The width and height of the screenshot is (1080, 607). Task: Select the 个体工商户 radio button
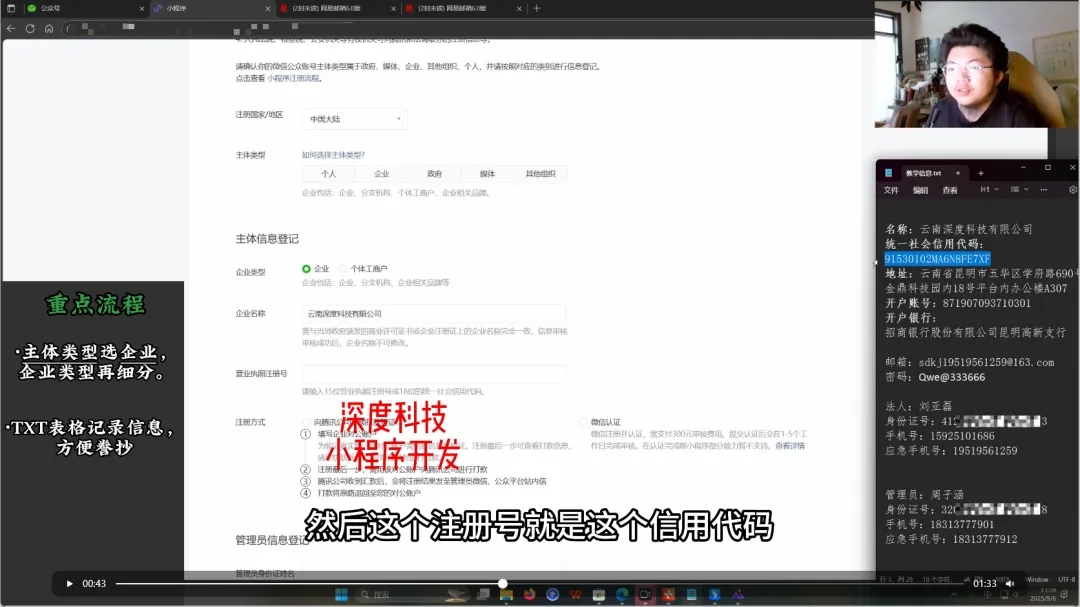[x=344, y=268]
